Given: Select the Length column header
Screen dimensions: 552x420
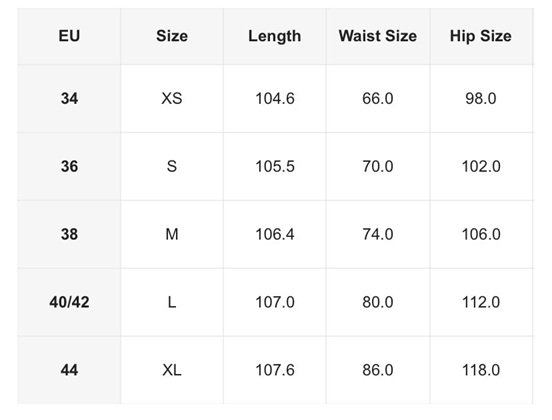Looking at the screenshot, I should pyautogui.click(x=275, y=37).
